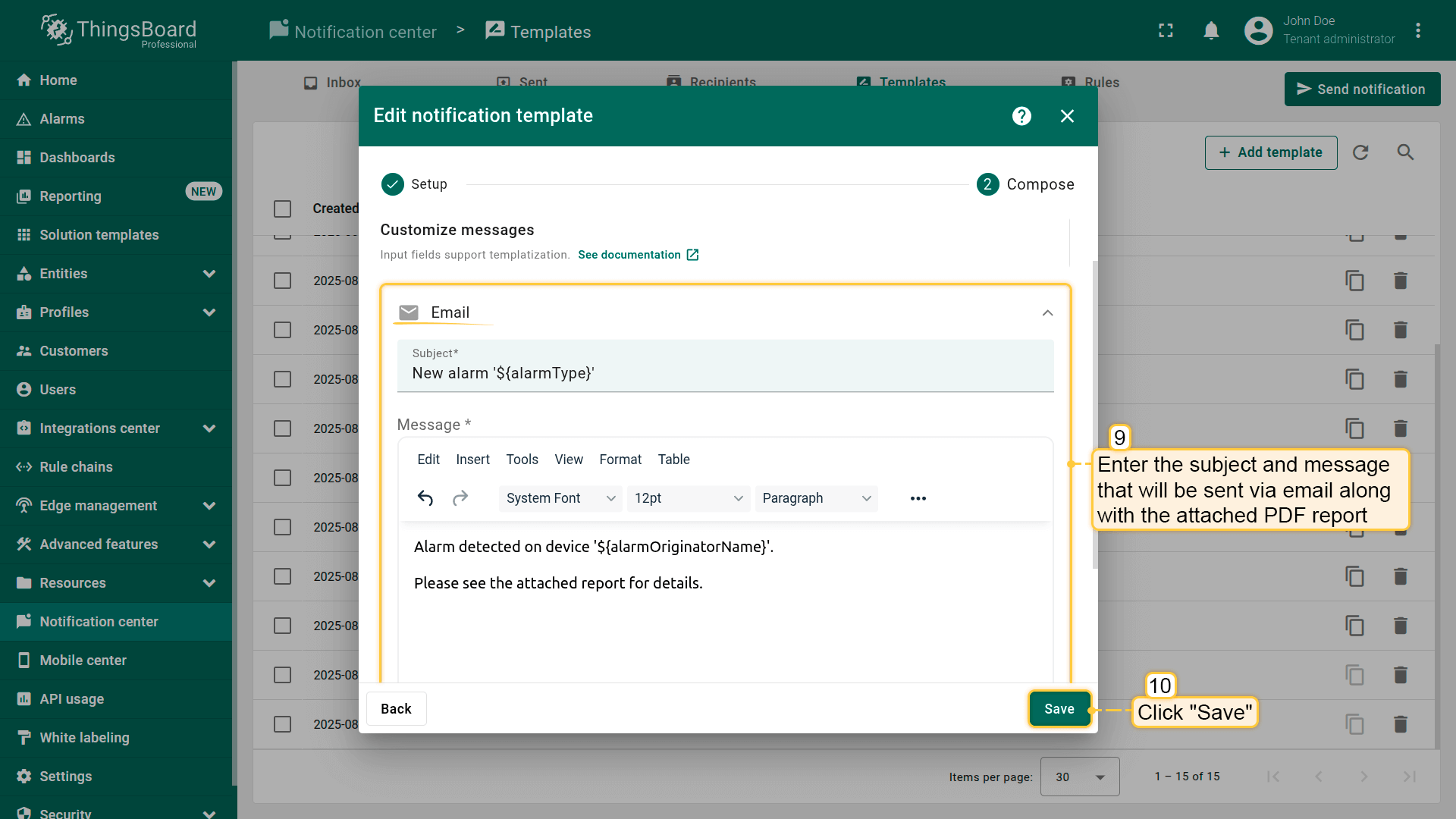1456x819 pixels.
Task: Click the refresh templates icon
Action: click(1360, 152)
